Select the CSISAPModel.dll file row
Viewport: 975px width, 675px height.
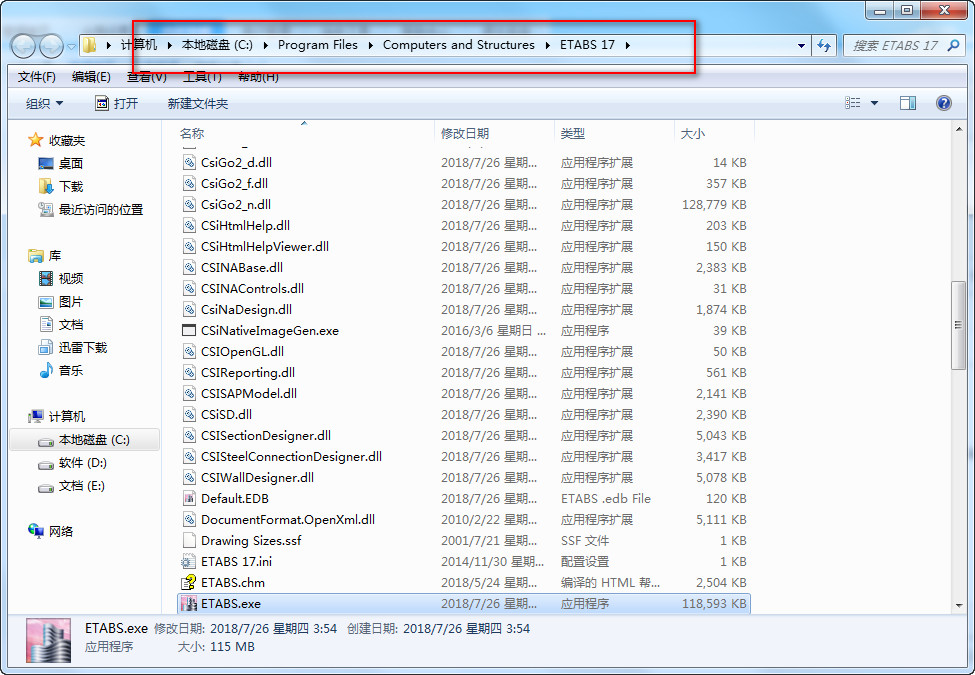[x=464, y=393]
